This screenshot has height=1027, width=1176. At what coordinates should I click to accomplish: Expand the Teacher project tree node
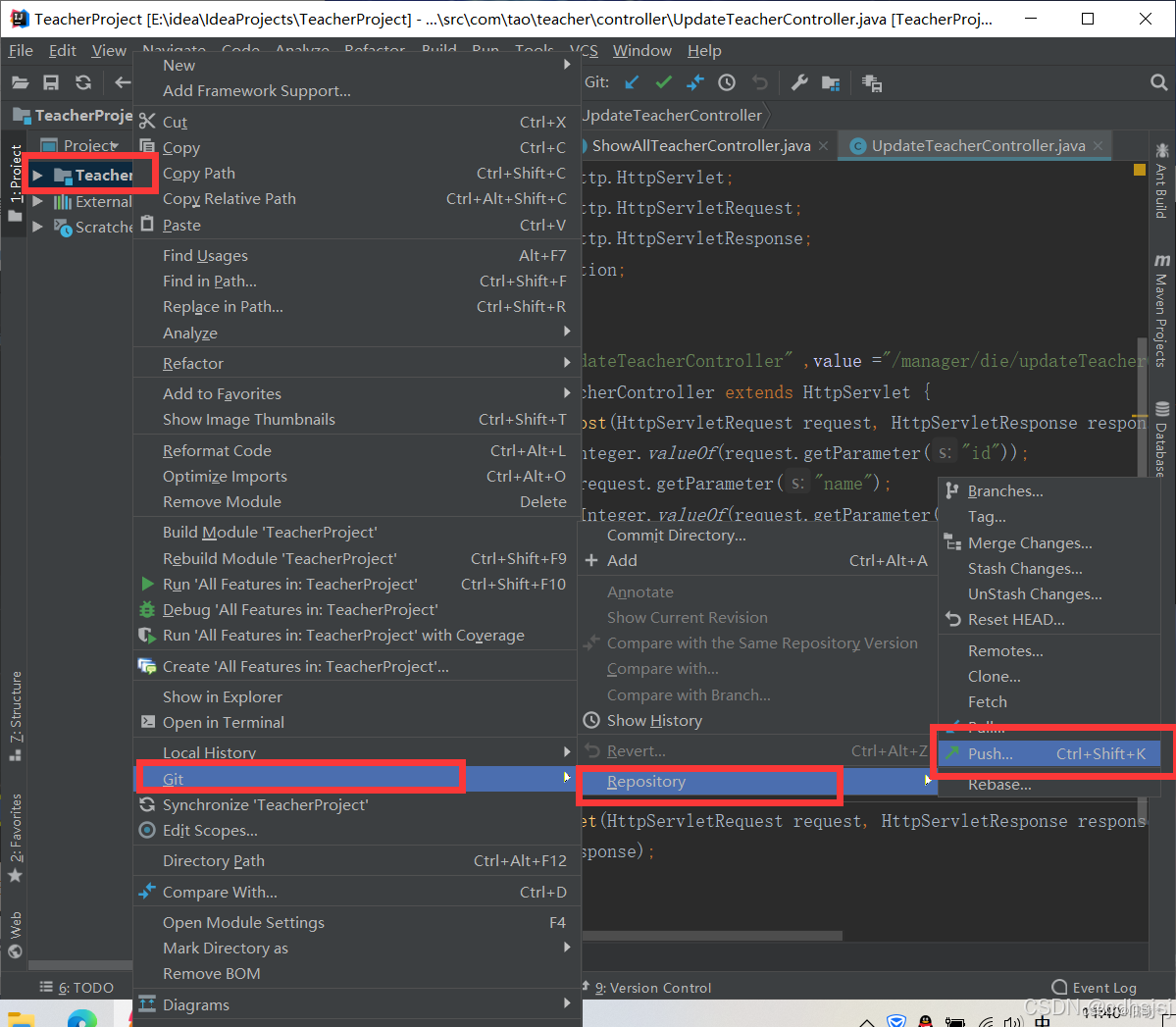tap(37, 176)
